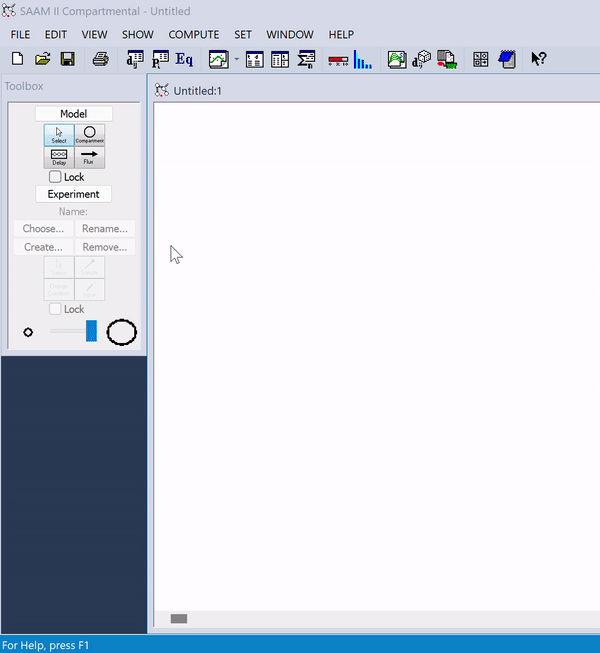The height and width of the screenshot is (653, 600).
Task: Expand the plot toolbar dropdown arrow
Action: pos(237,60)
